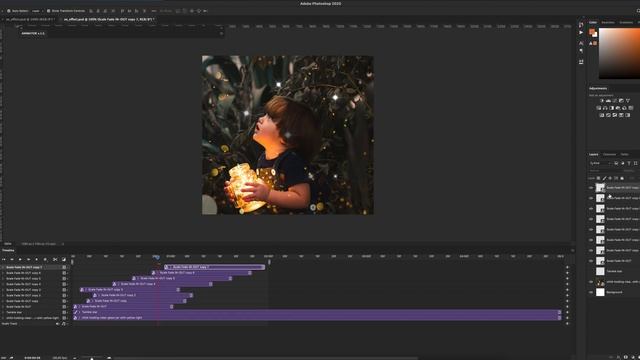Image resolution: width=640 pixels, height=360 pixels.
Task: Enable Show Transform Controls checkbox
Action: (48, 11)
